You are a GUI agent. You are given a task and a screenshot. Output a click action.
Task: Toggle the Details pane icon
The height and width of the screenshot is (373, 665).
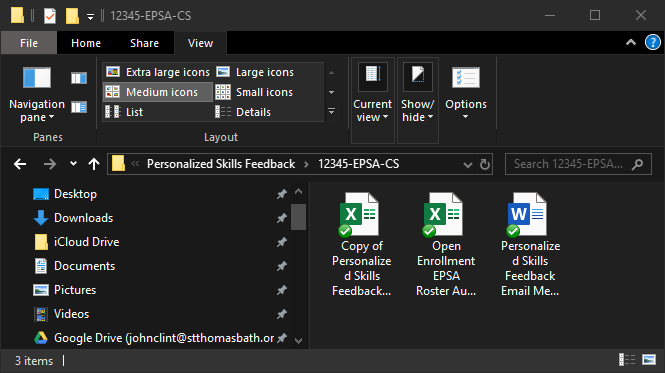pyautogui.click(x=79, y=107)
